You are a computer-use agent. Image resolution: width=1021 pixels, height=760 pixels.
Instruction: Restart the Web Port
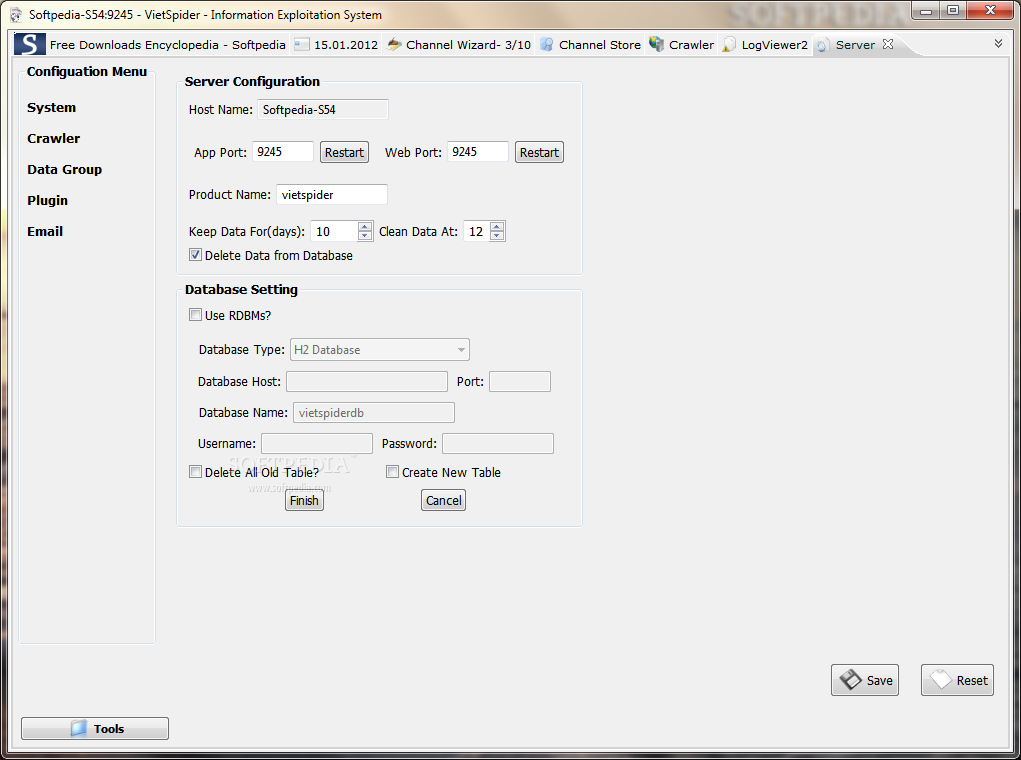(x=539, y=152)
